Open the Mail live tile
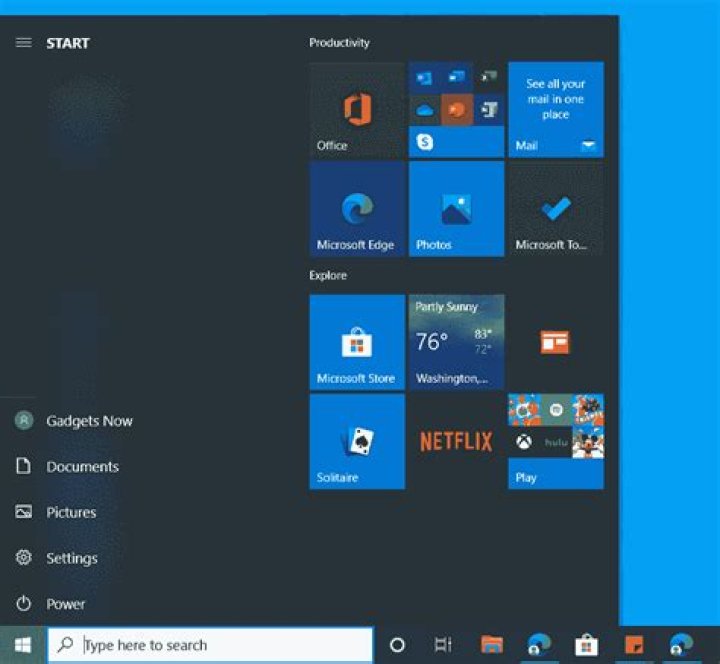This screenshot has height=664, width=720. (556, 110)
